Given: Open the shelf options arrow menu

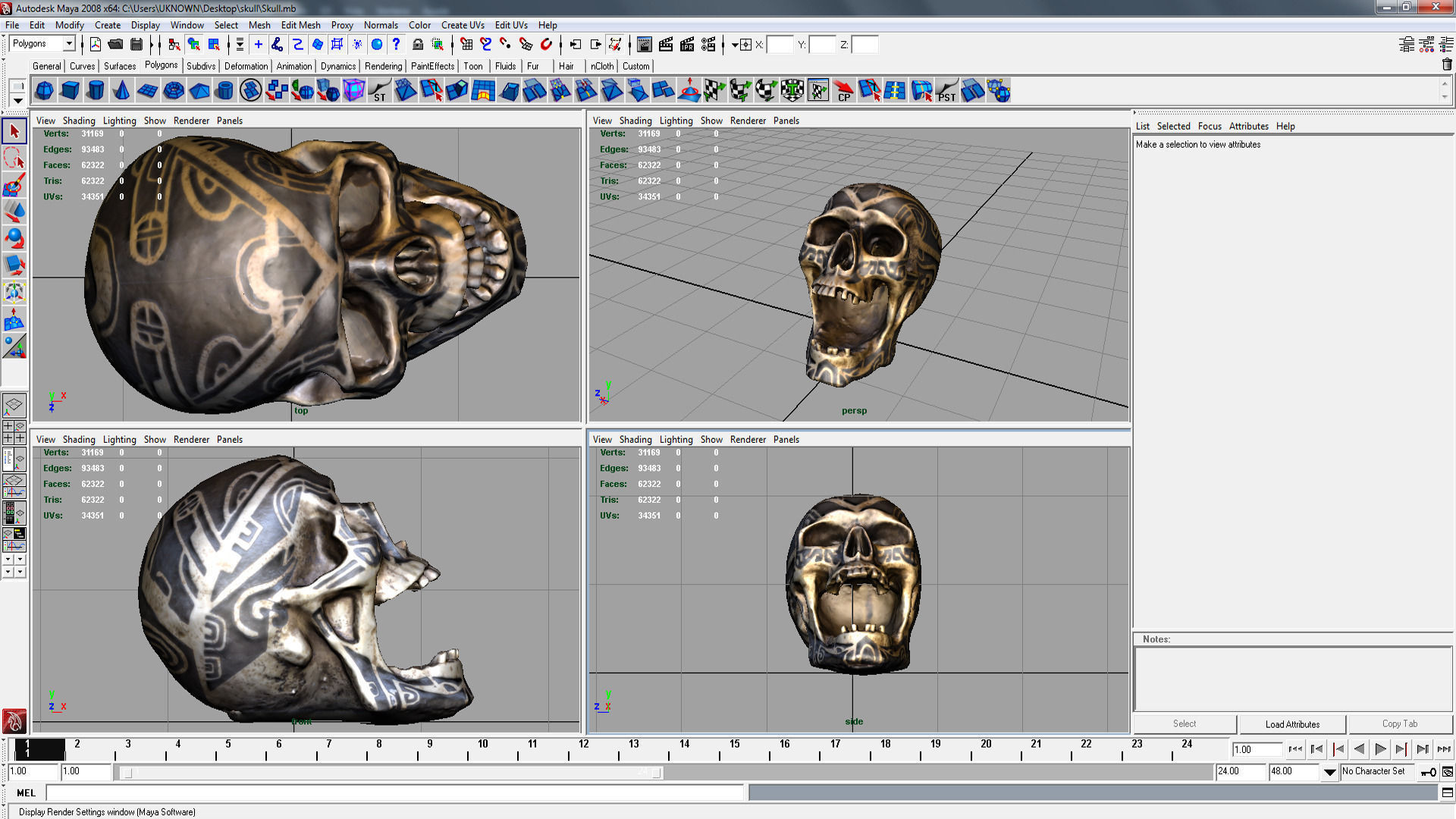Looking at the screenshot, I should click(x=17, y=100).
